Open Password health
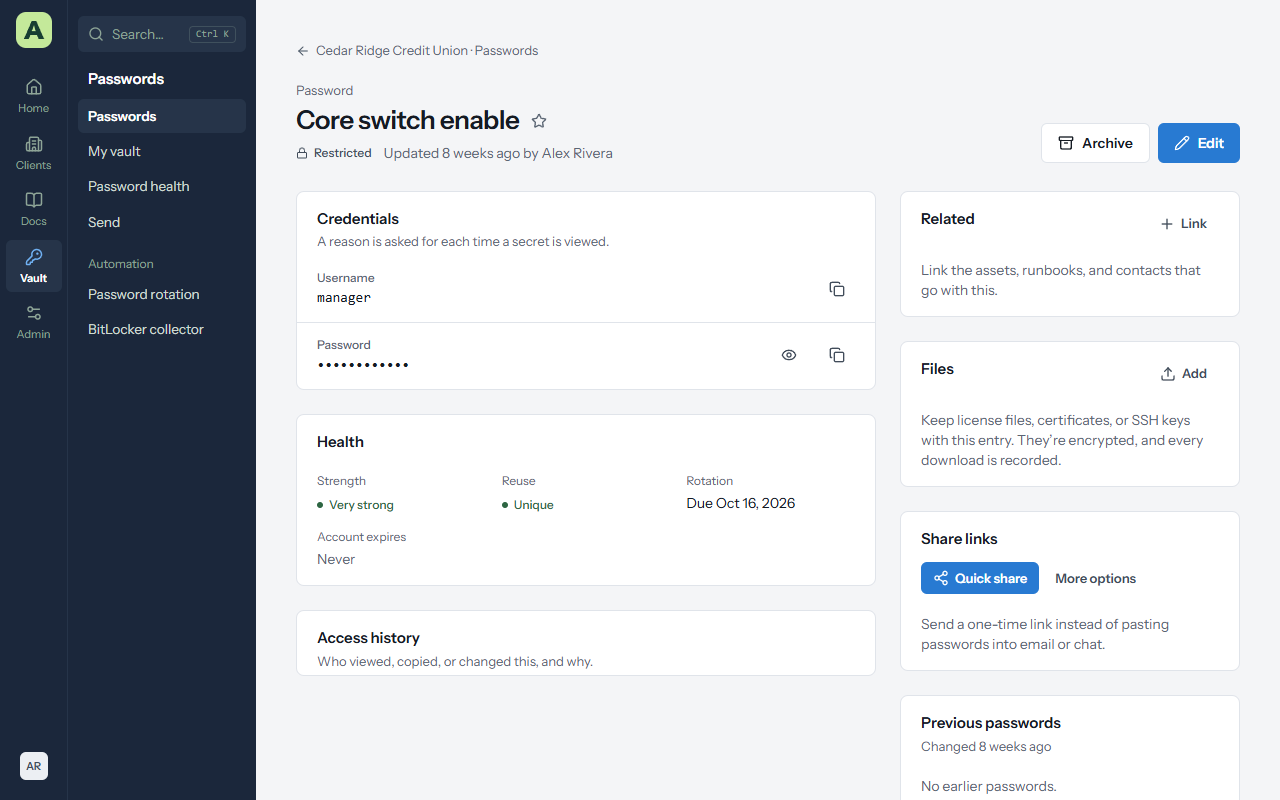 click(162, 186)
